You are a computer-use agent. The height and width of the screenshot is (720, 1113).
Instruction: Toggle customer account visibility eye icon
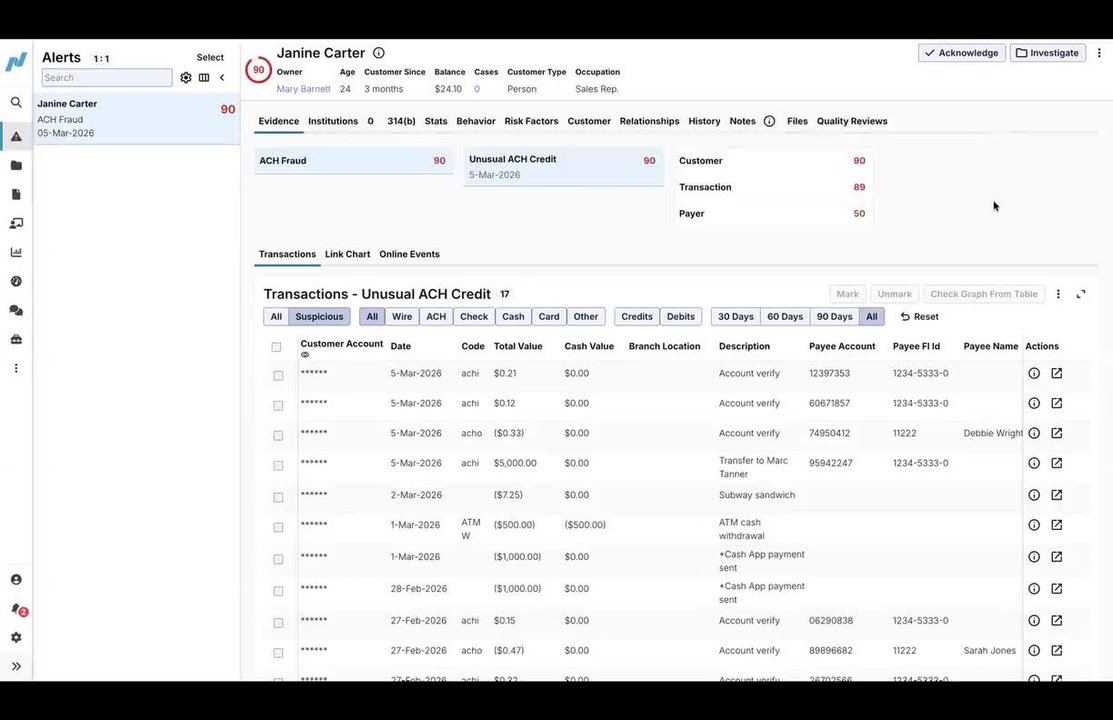pos(305,355)
